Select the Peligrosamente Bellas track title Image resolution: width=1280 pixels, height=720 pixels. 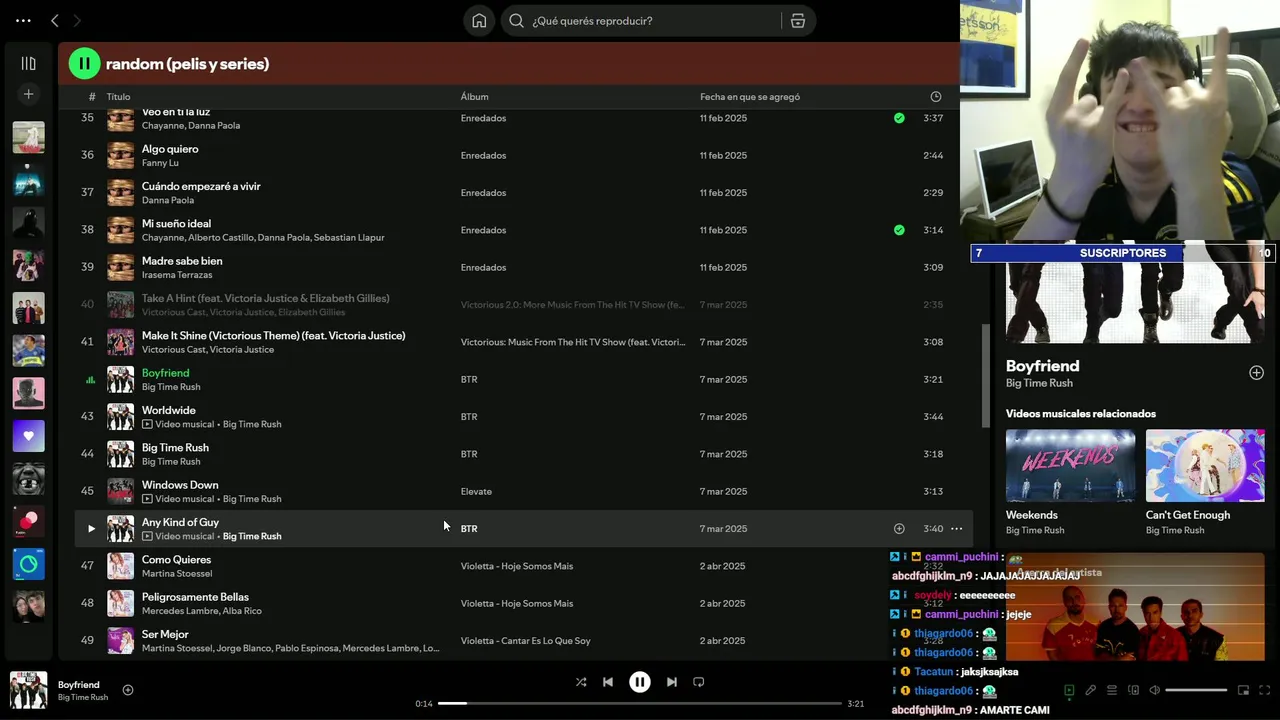pyautogui.click(x=195, y=597)
